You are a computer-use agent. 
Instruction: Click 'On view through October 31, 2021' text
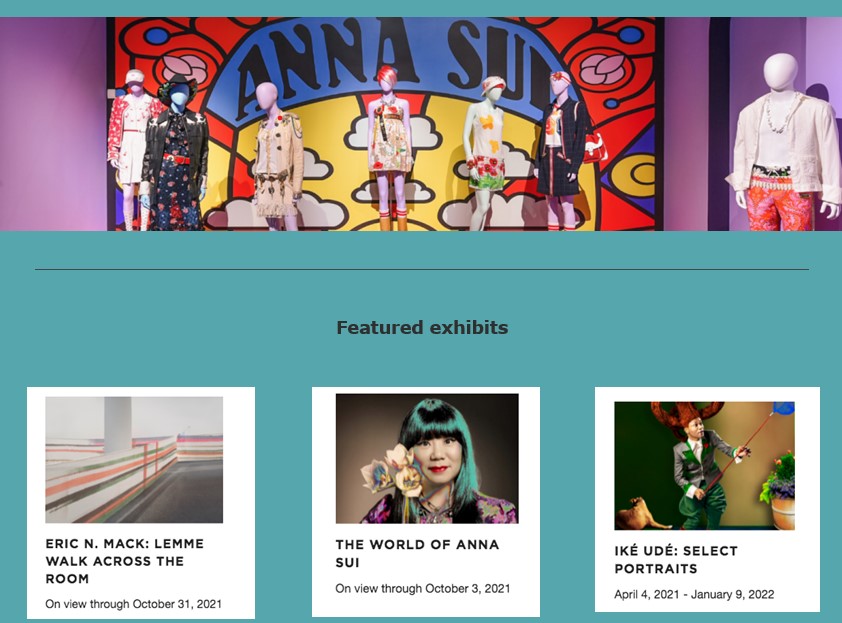tap(133, 604)
